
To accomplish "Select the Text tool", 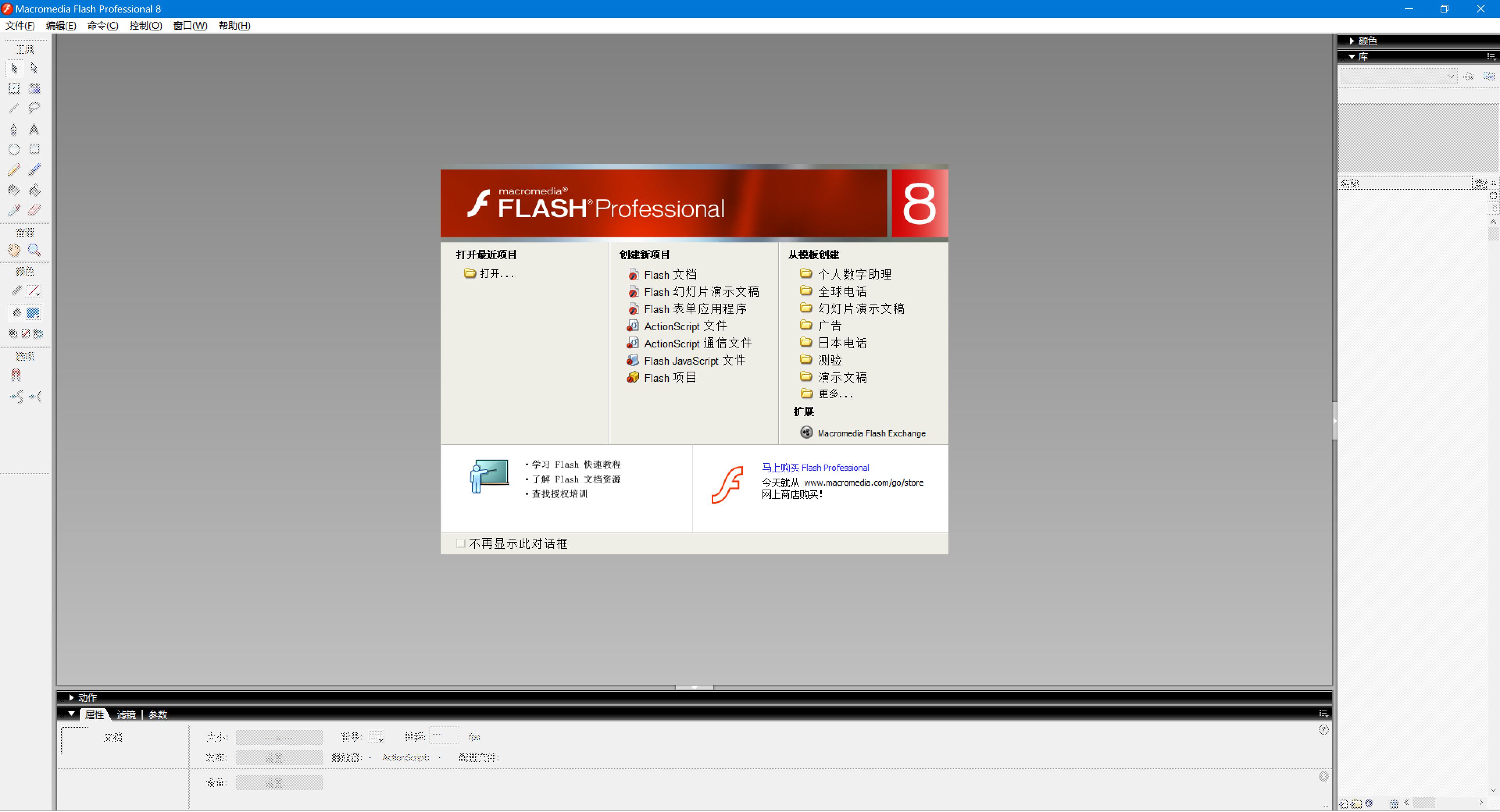I will 34,129.
